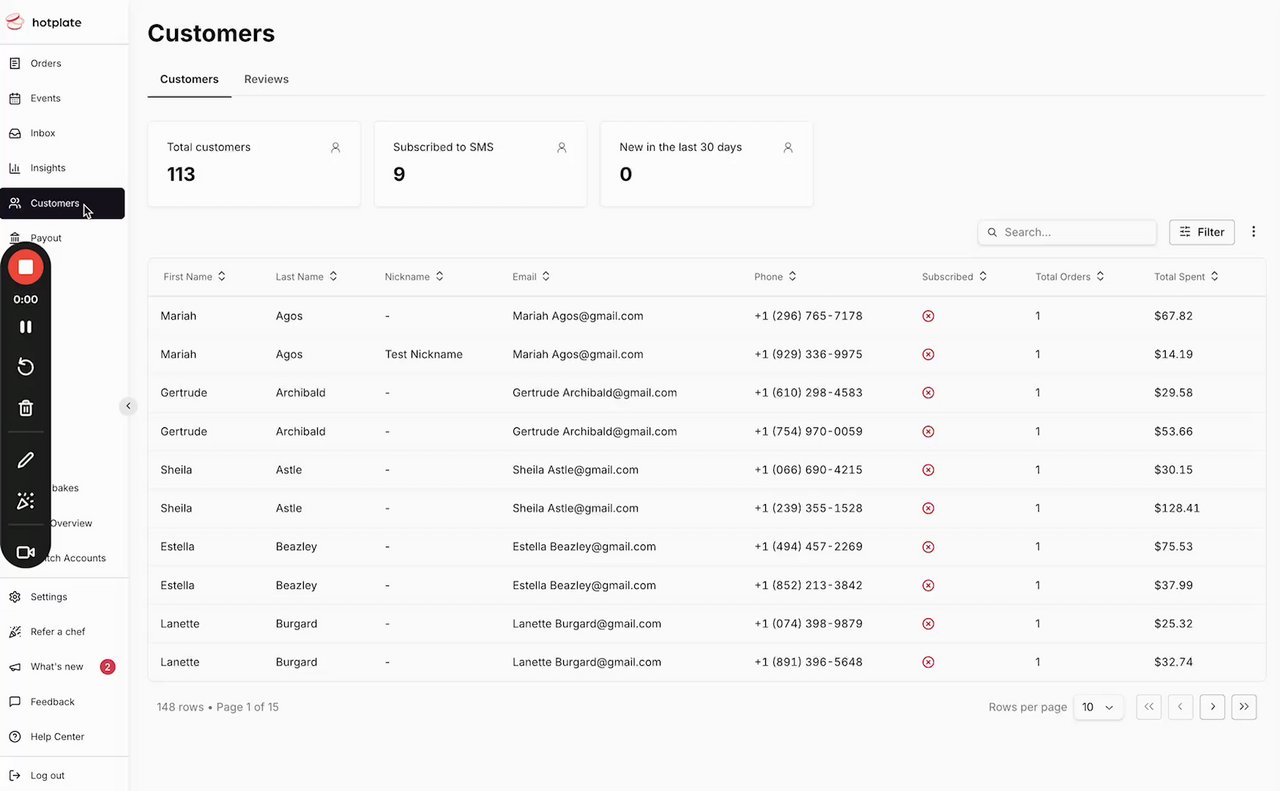
Task: Jump to the last page
Action: (x=1244, y=707)
